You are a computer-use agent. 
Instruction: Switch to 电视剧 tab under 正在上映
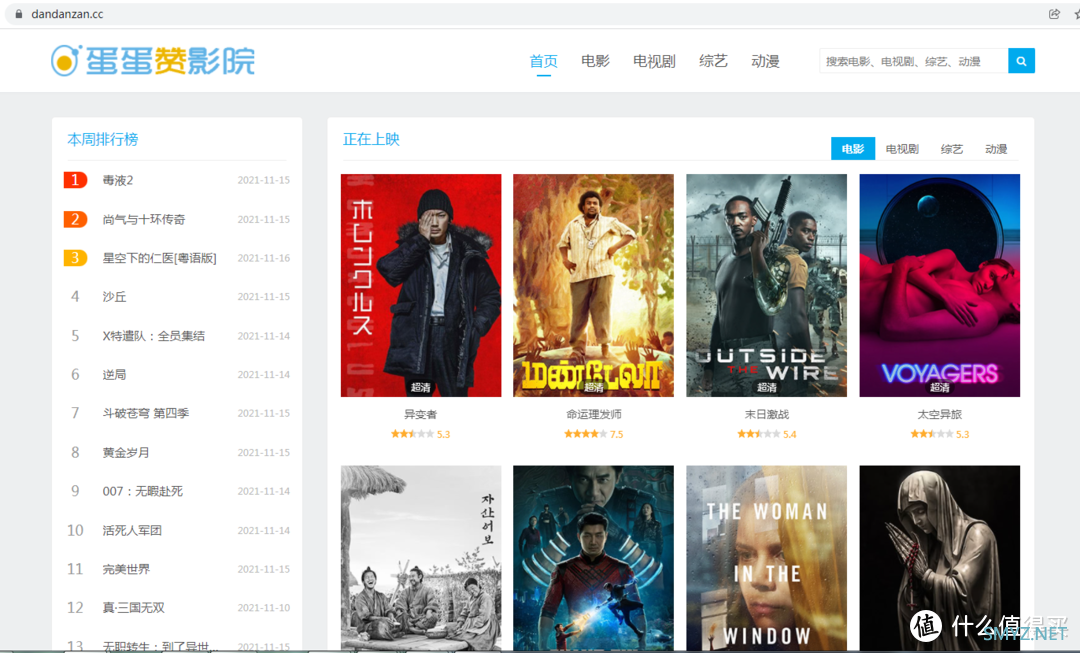tap(902, 149)
